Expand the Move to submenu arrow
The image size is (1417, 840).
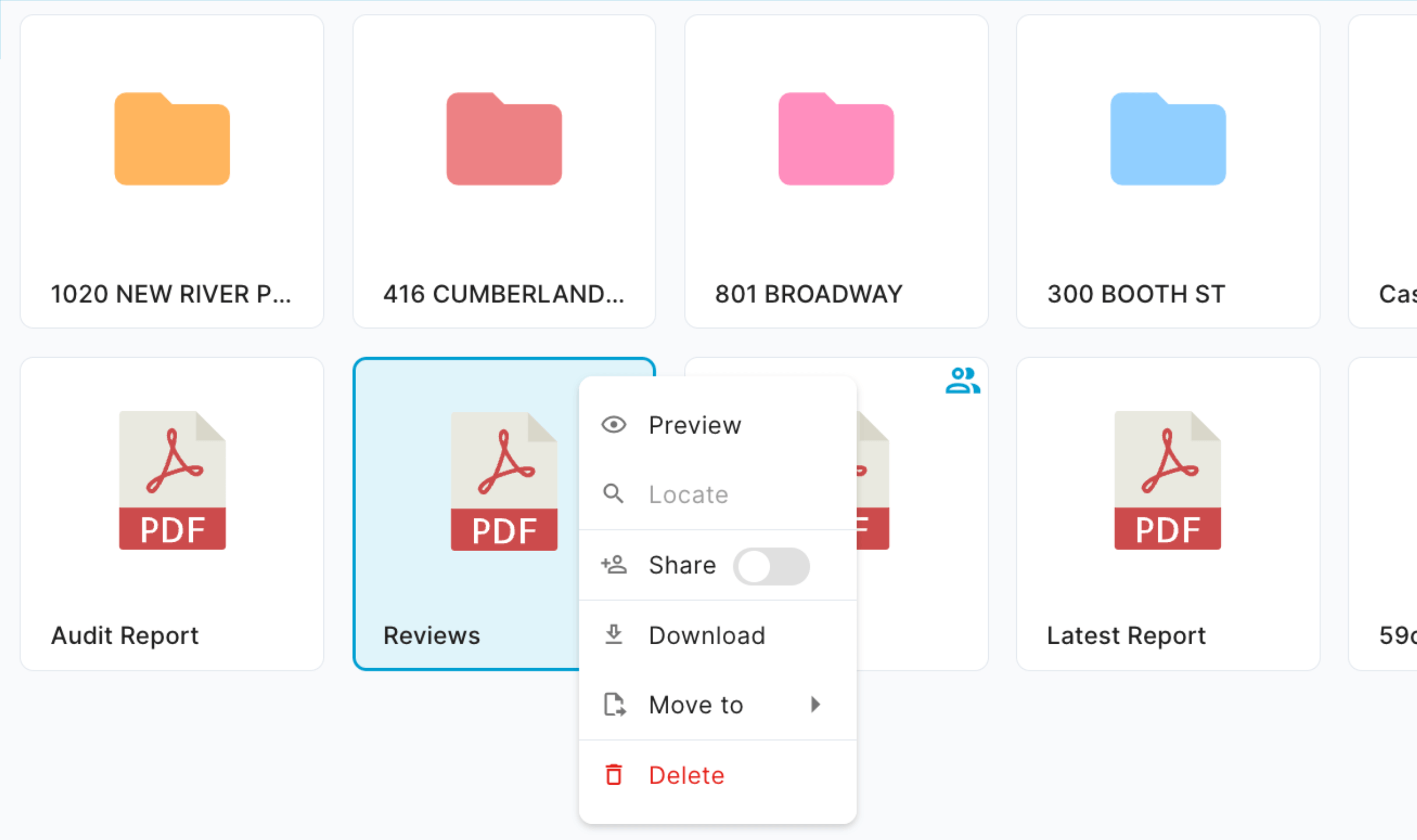point(816,704)
